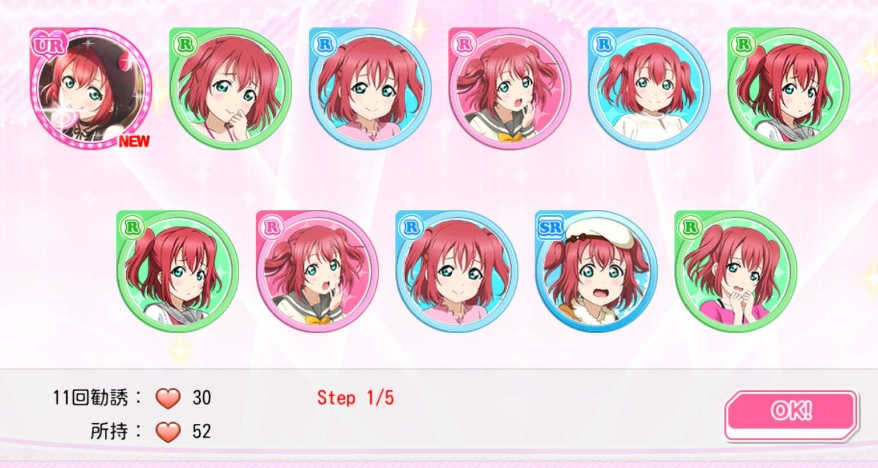This screenshot has width=878, height=468.
Task: Open the new UR card with black hat
Action: 90,88
